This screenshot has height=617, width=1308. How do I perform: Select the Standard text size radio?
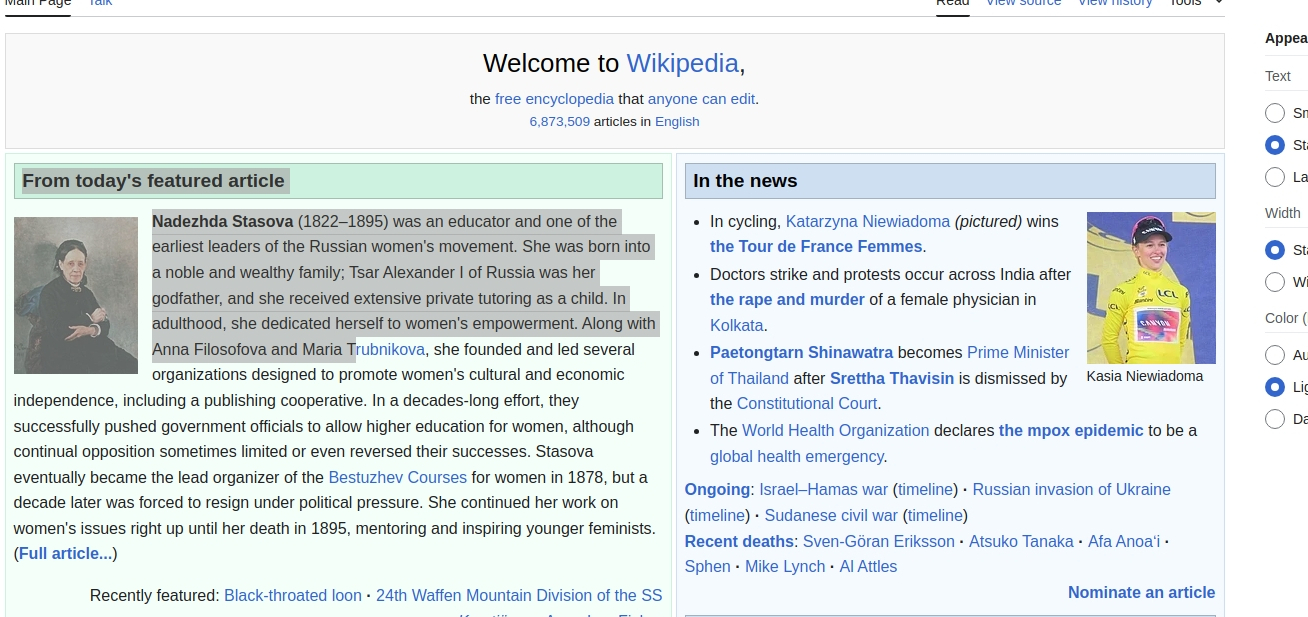tap(1275, 145)
